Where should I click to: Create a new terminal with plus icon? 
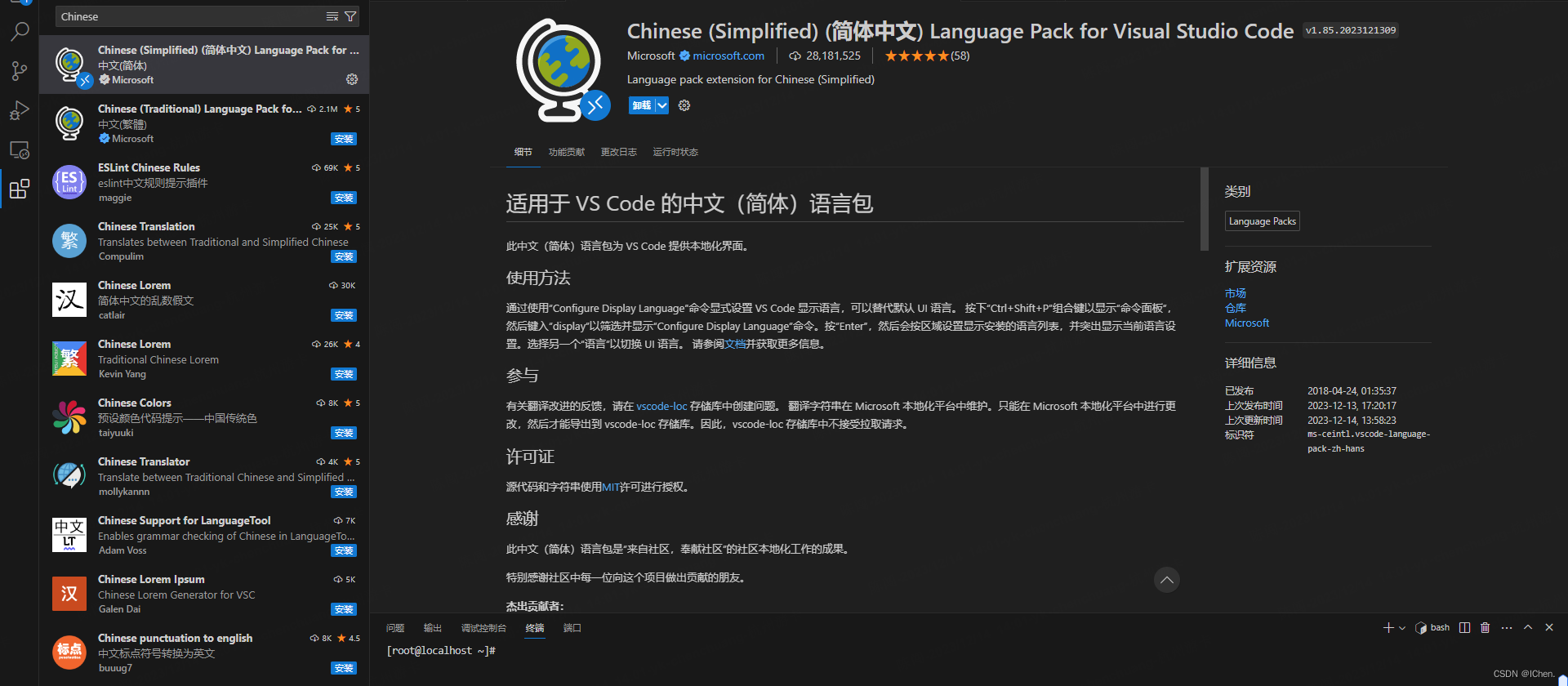click(x=1388, y=627)
